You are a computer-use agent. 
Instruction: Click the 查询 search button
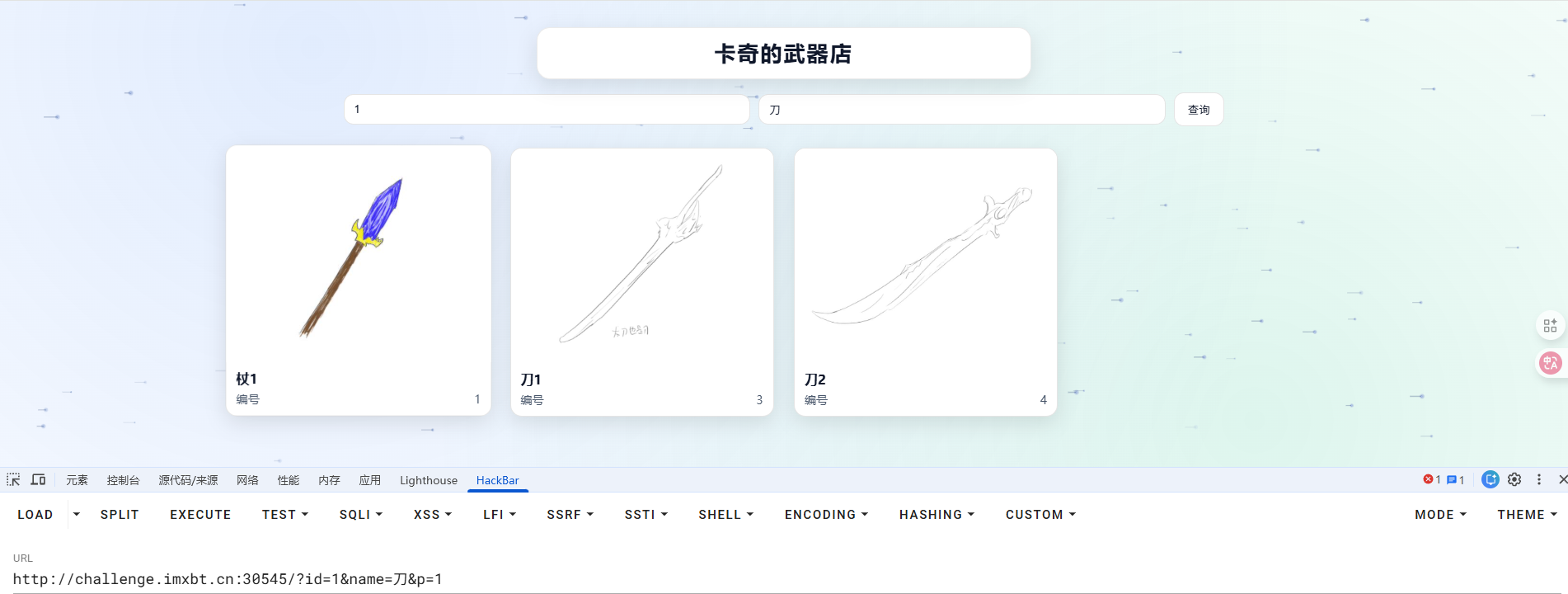click(x=1198, y=110)
